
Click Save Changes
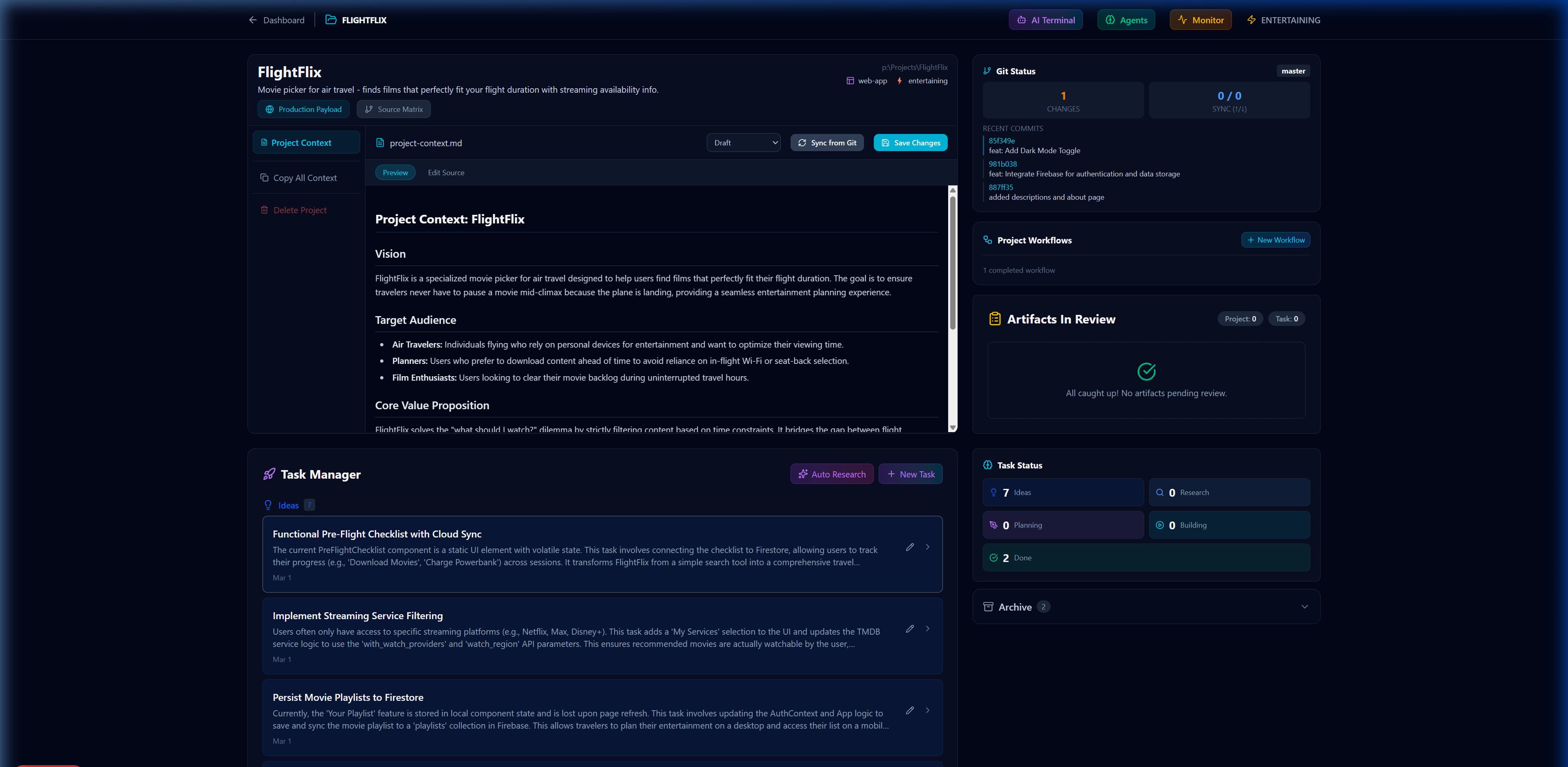(910, 143)
